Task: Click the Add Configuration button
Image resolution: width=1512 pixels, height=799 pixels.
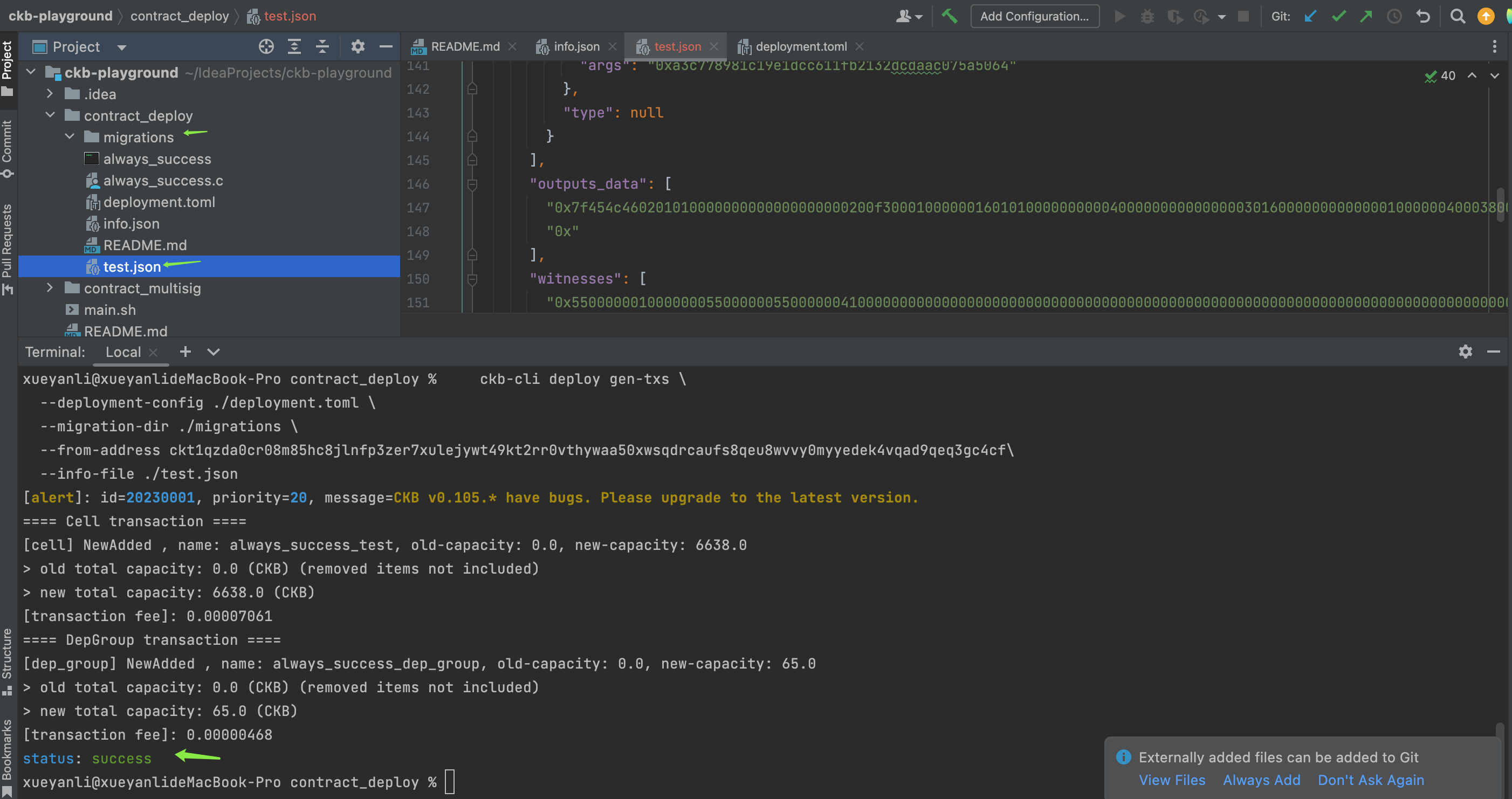Action: (x=1034, y=16)
